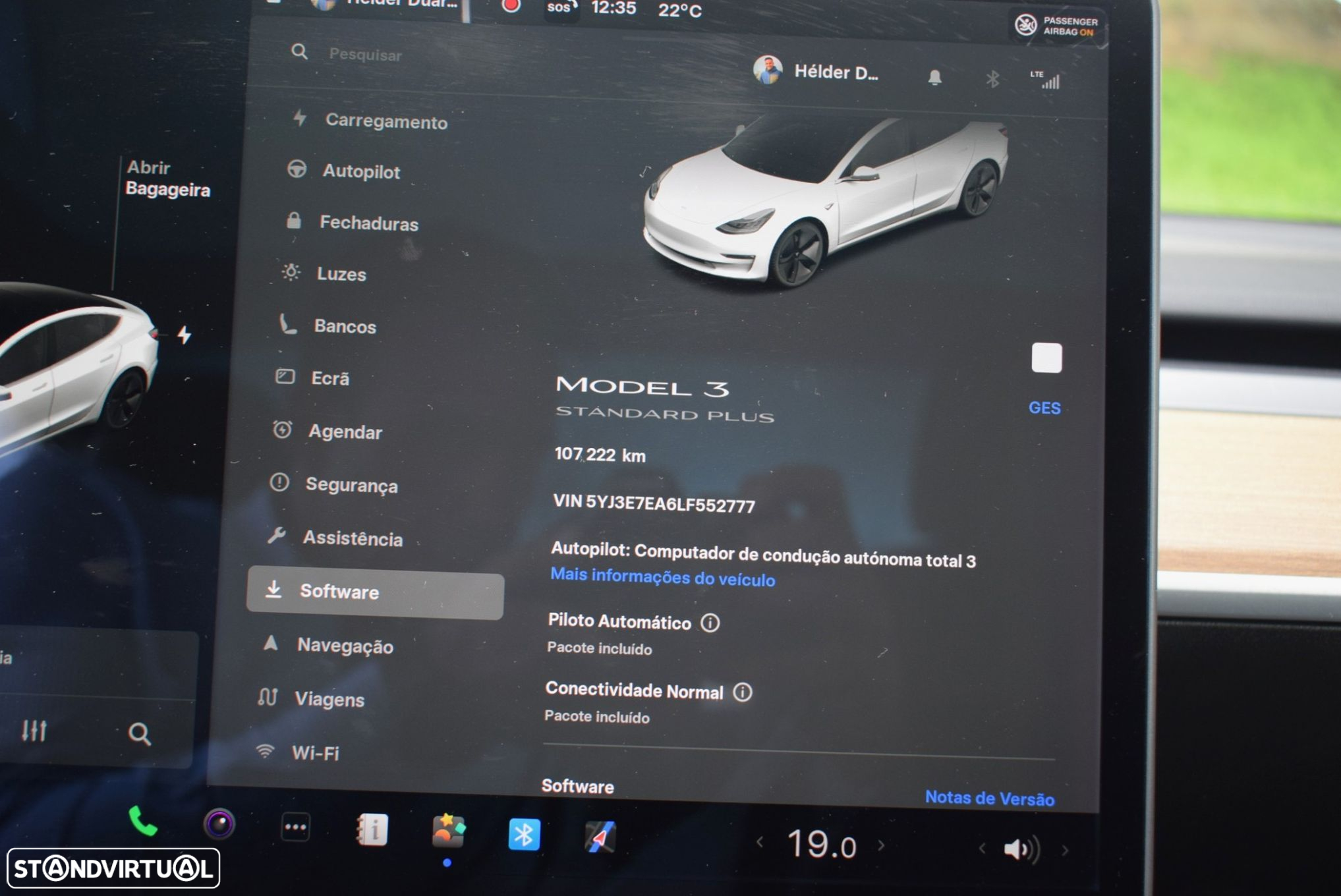
Task: Tap the charging bolt icon by the car
Action: point(185,335)
